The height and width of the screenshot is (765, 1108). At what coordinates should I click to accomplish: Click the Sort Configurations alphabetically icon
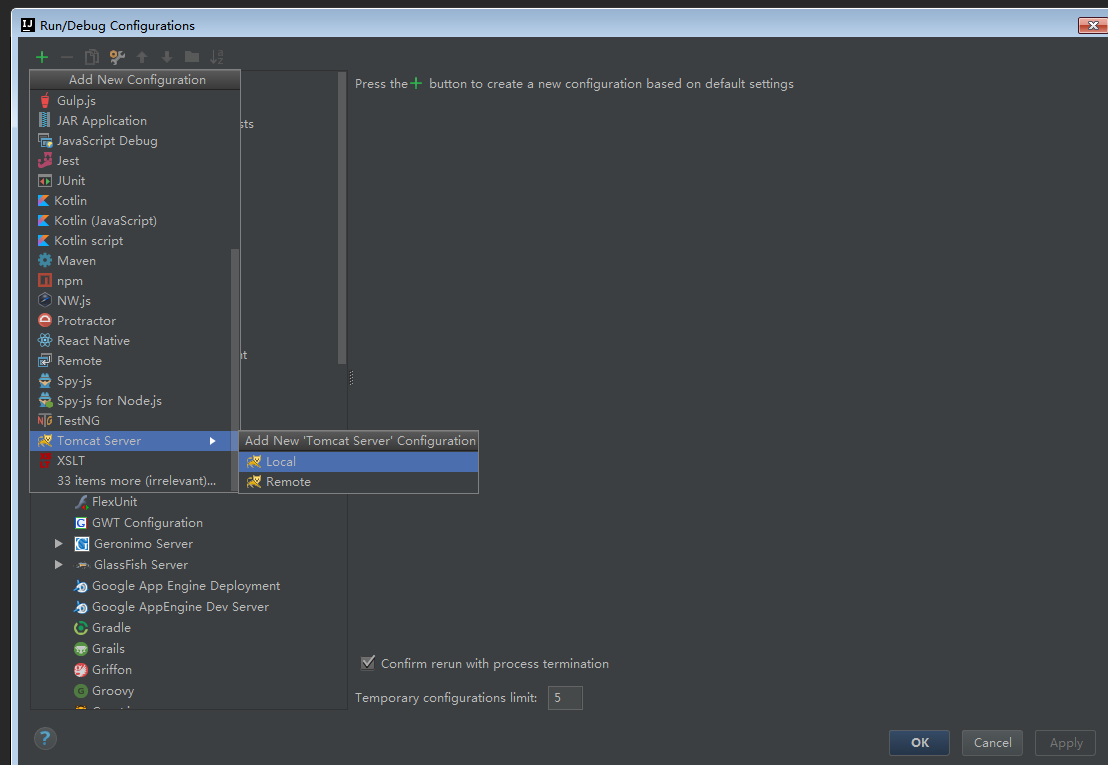coord(217,57)
